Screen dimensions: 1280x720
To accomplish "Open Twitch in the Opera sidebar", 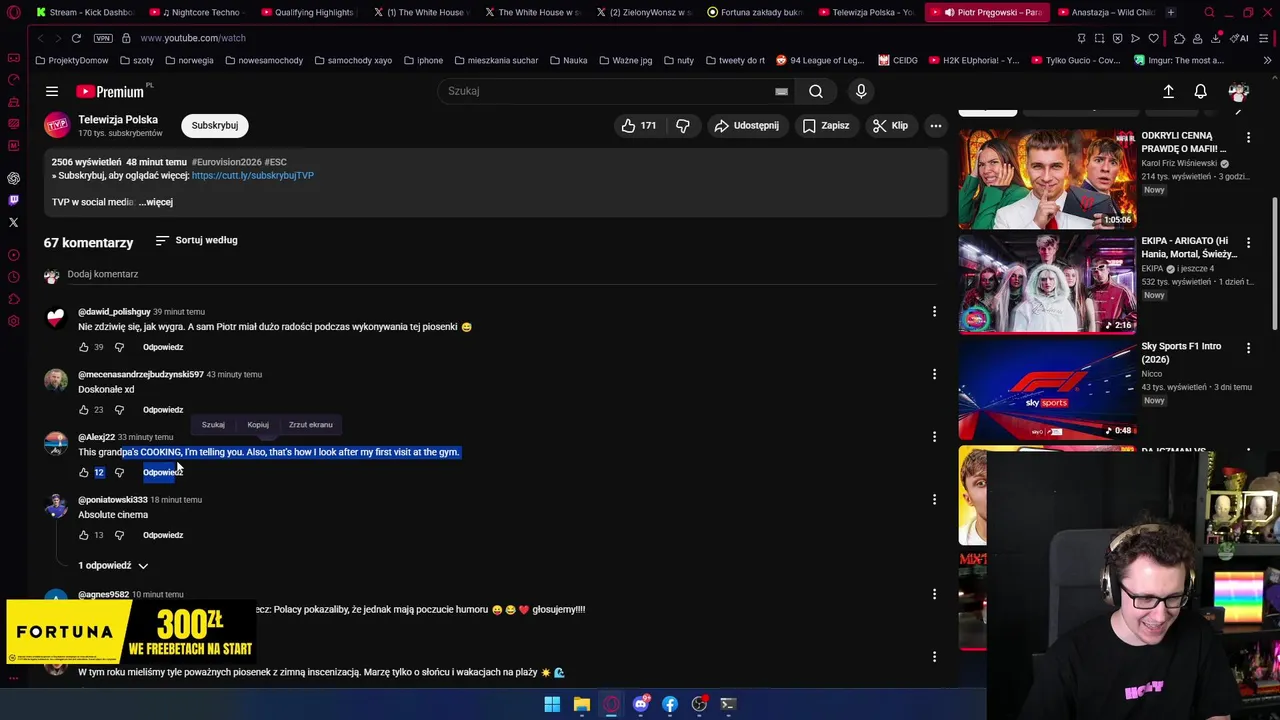I will [13, 200].
